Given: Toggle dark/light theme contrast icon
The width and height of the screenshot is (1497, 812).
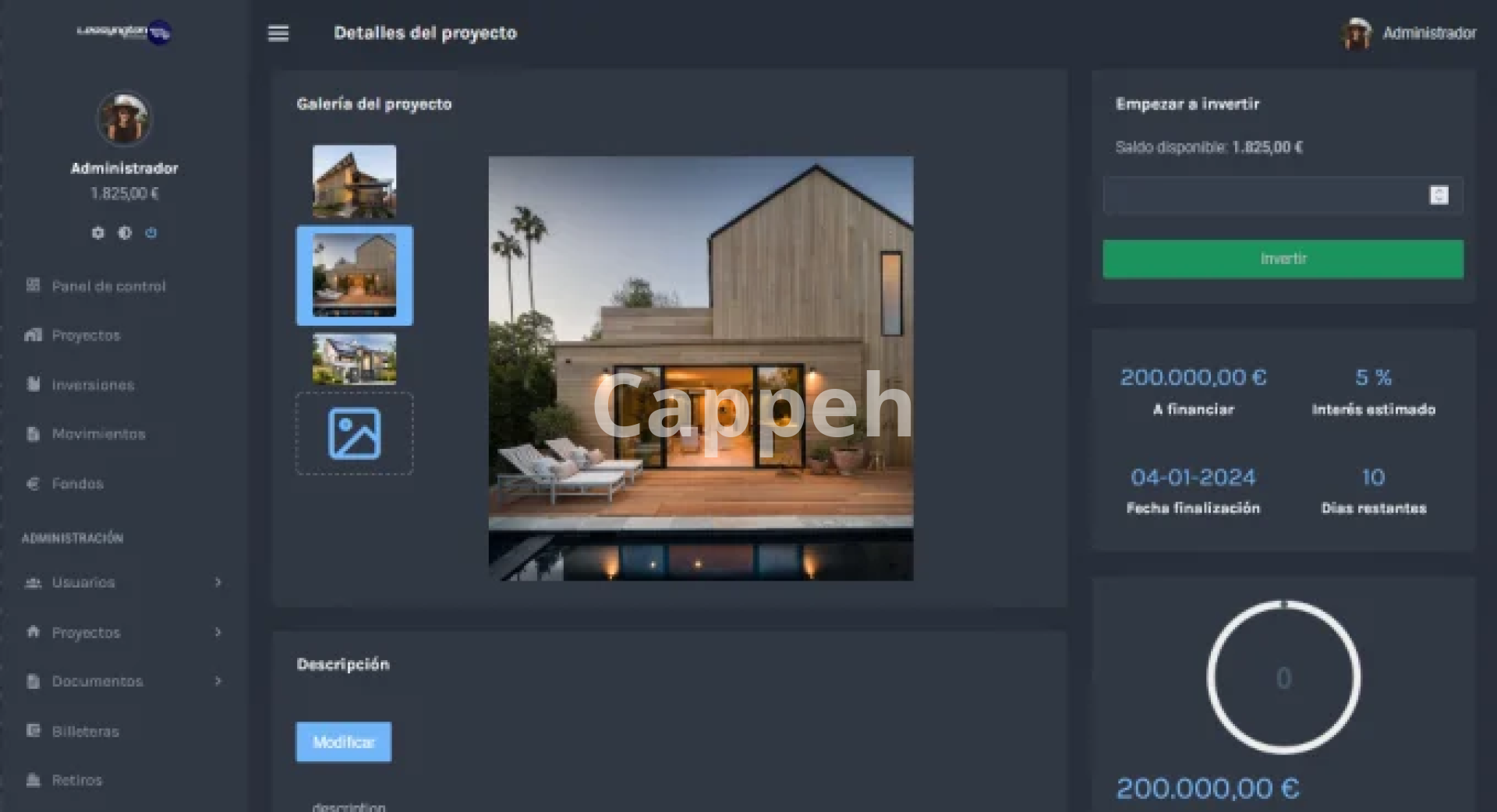Looking at the screenshot, I should [x=125, y=233].
